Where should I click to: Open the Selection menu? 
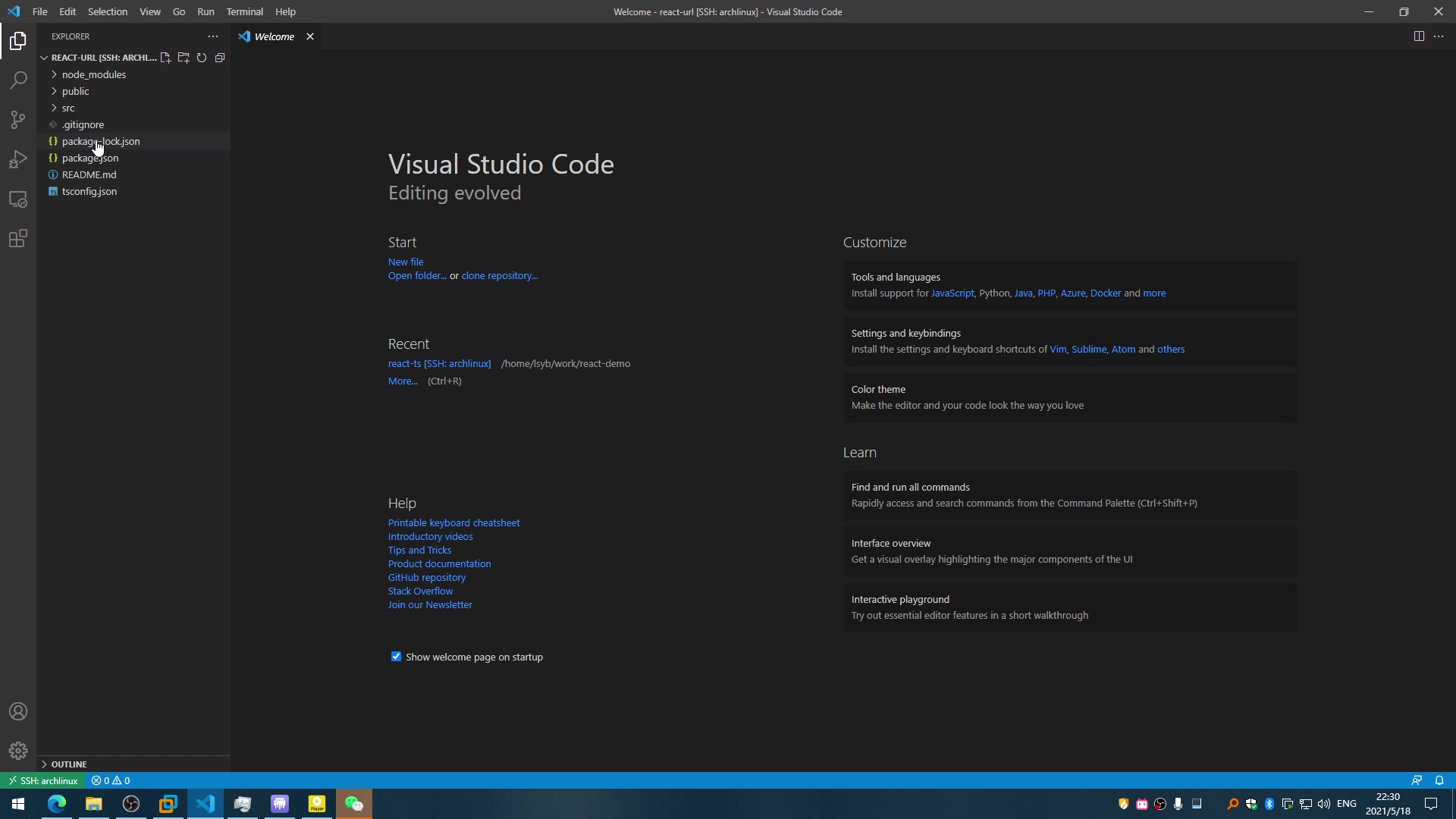click(107, 11)
